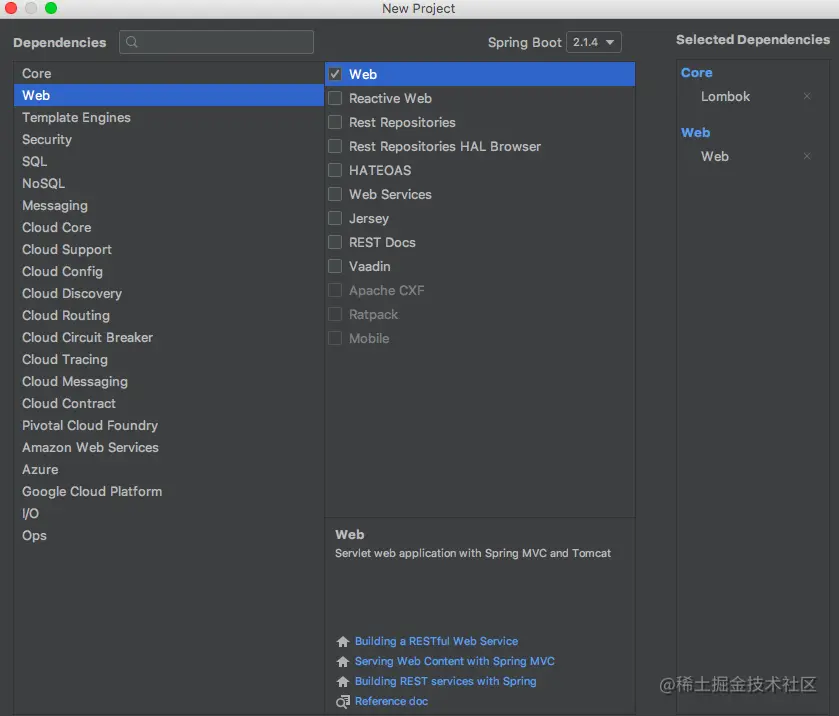839x716 pixels.
Task: Tick the Jersey checkbox
Action: point(335,218)
